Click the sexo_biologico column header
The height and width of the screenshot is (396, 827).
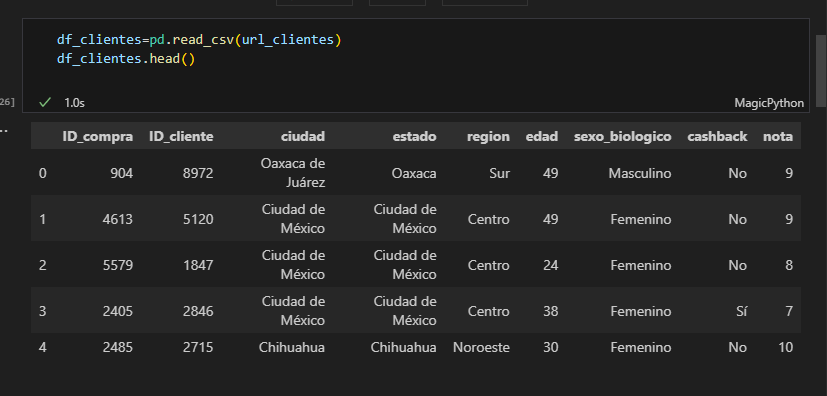pyautogui.click(x=622, y=137)
